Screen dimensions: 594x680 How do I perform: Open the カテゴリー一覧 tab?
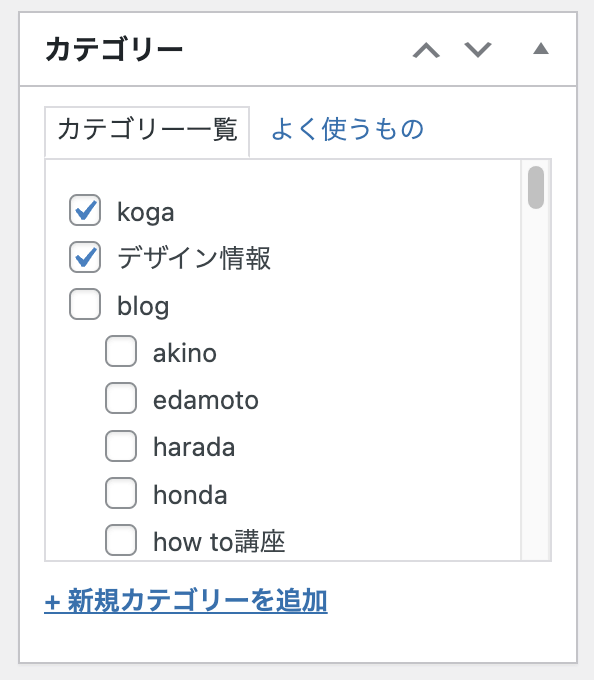tap(147, 131)
